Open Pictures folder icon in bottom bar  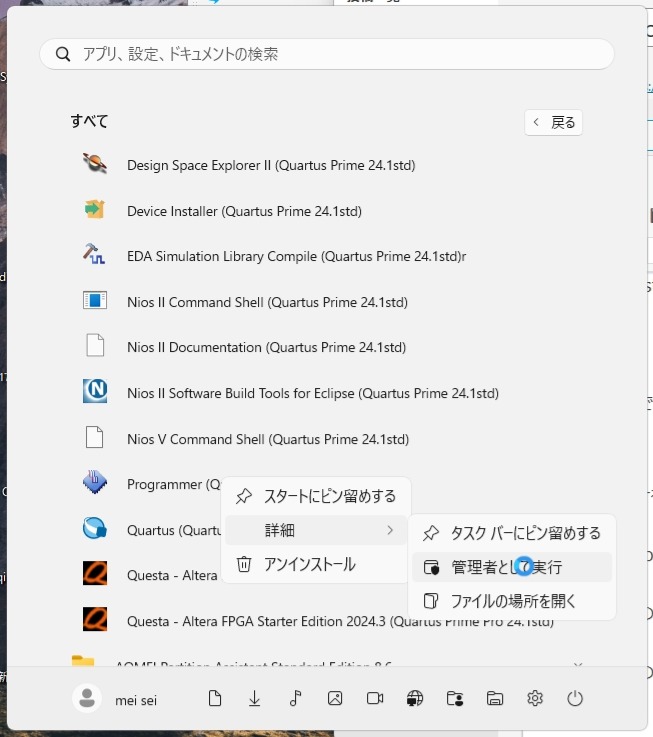tap(335, 698)
